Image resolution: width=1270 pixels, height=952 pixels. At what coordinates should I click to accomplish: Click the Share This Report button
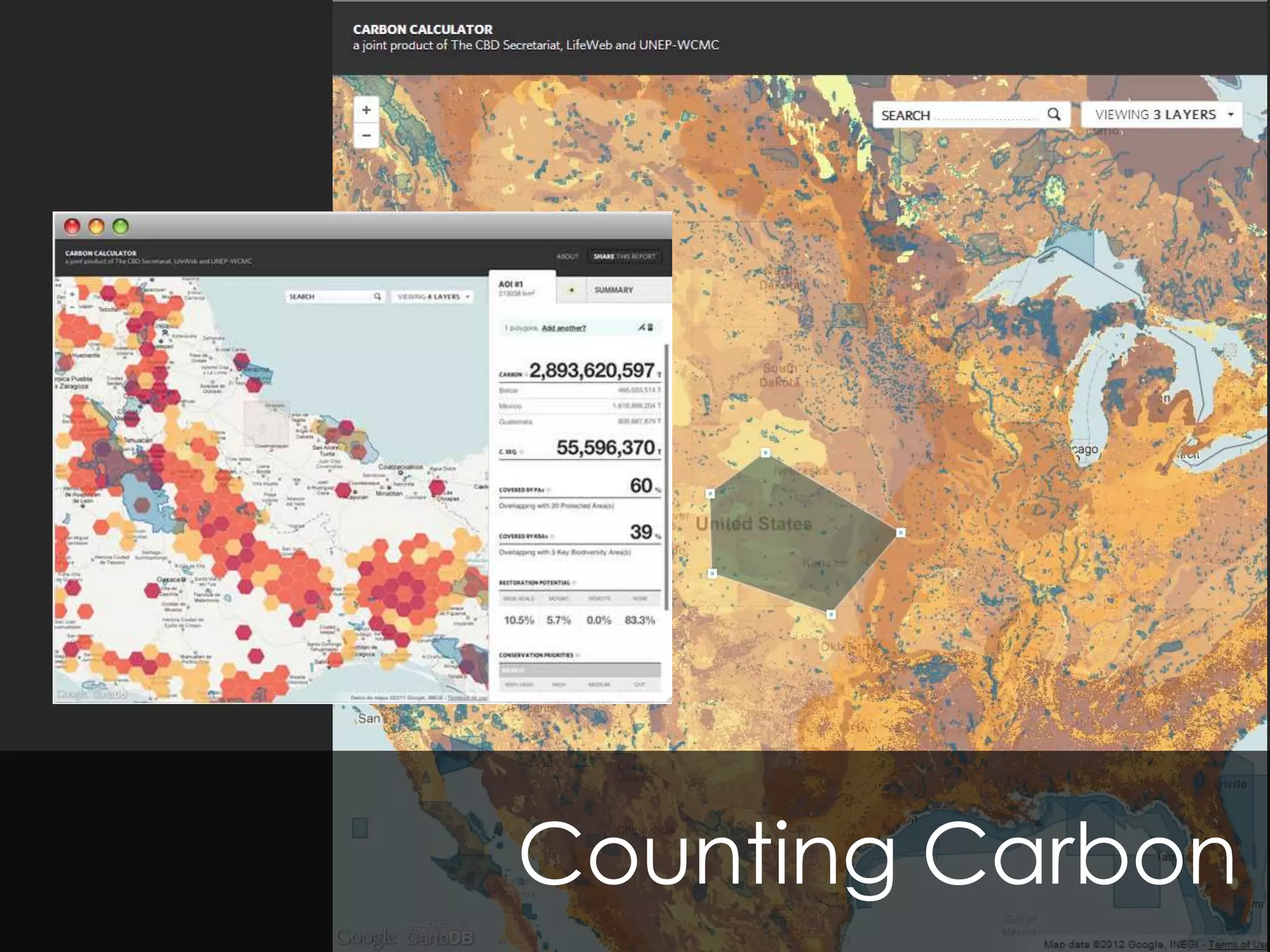(x=624, y=256)
